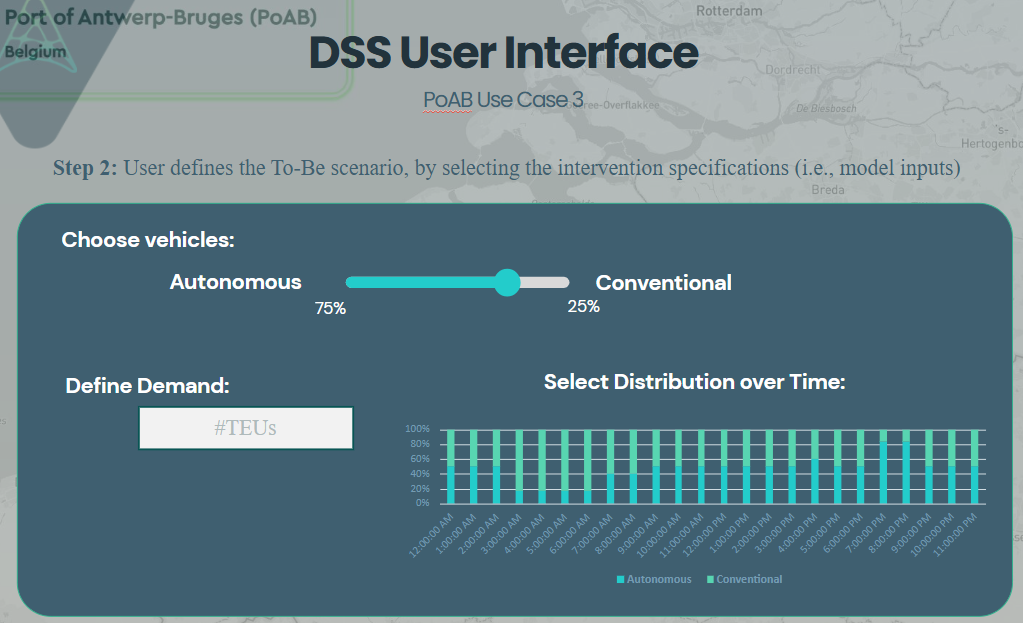Click the Rotterdam label on the map
The image size is (1023, 623).
[x=729, y=10]
